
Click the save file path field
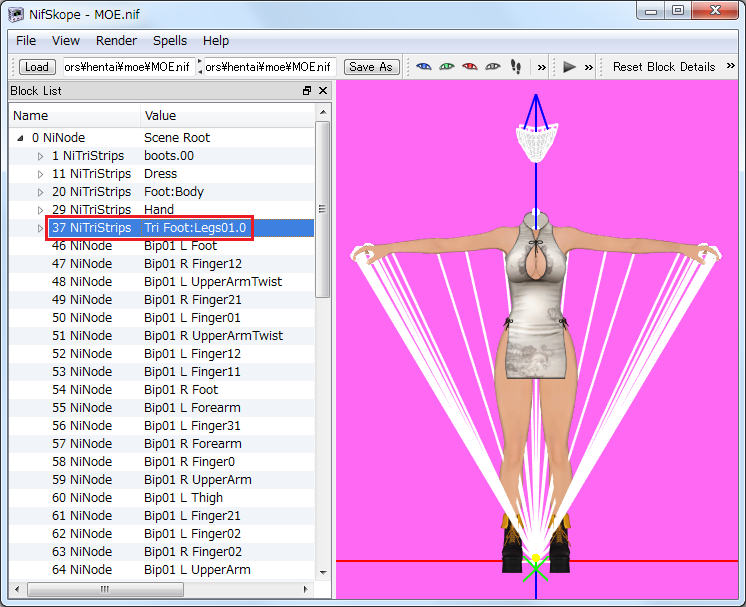(270, 67)
